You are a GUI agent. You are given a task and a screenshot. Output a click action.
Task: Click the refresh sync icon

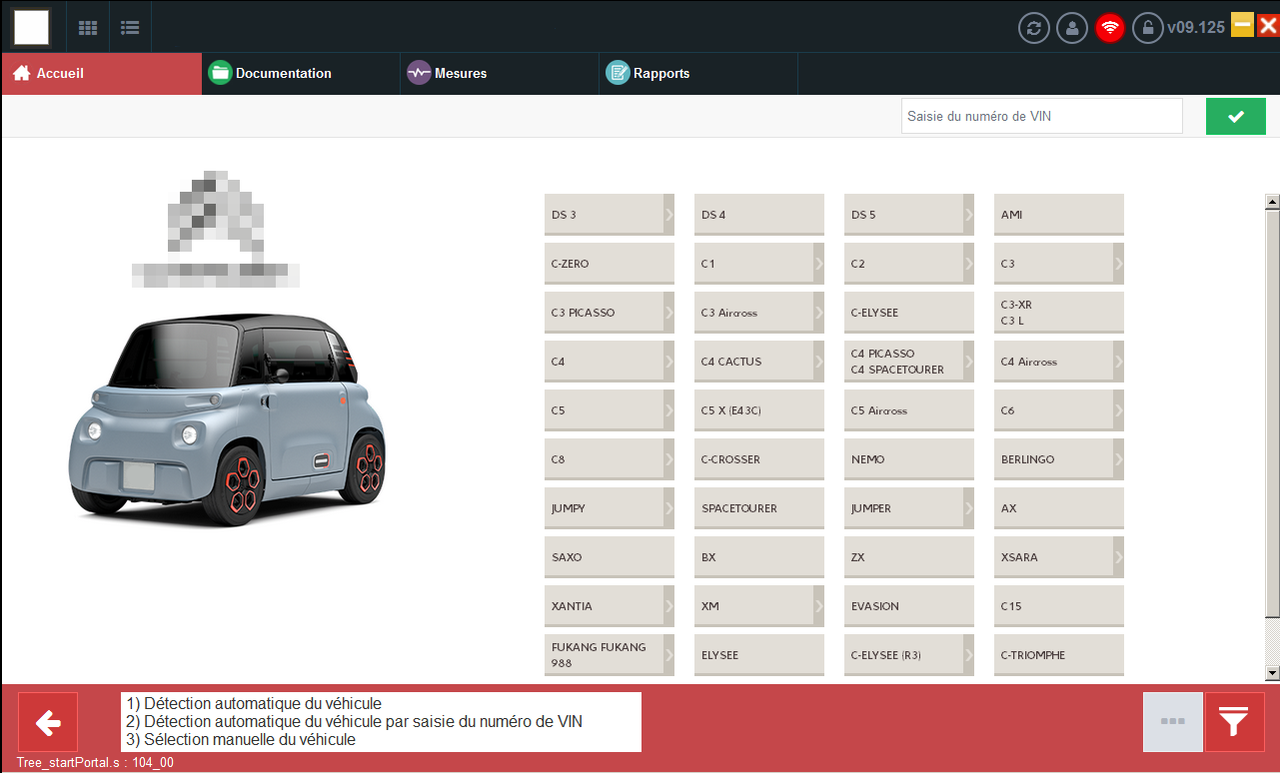1034,28
